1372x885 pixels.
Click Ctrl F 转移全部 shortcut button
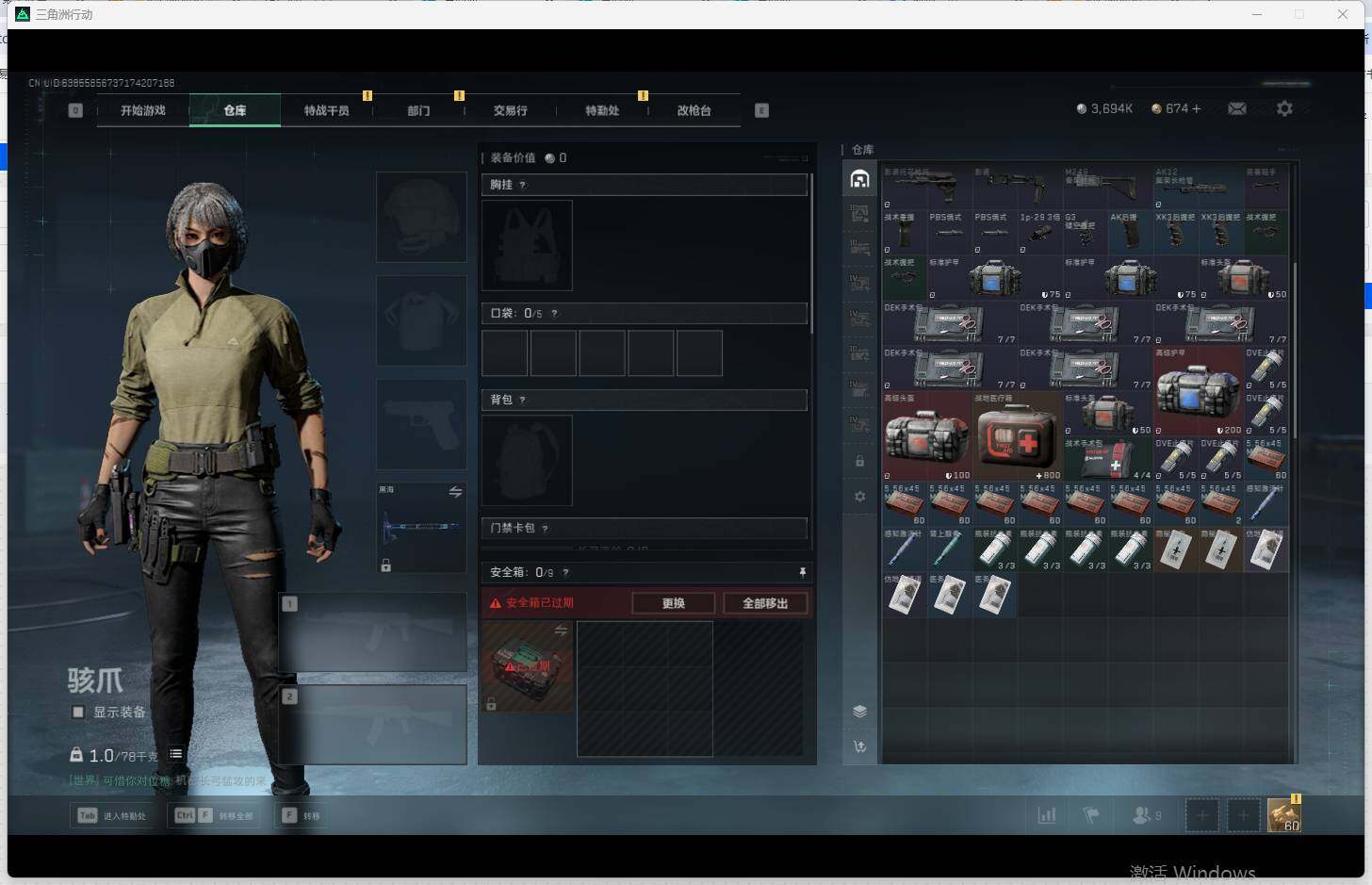coord(214,815)
